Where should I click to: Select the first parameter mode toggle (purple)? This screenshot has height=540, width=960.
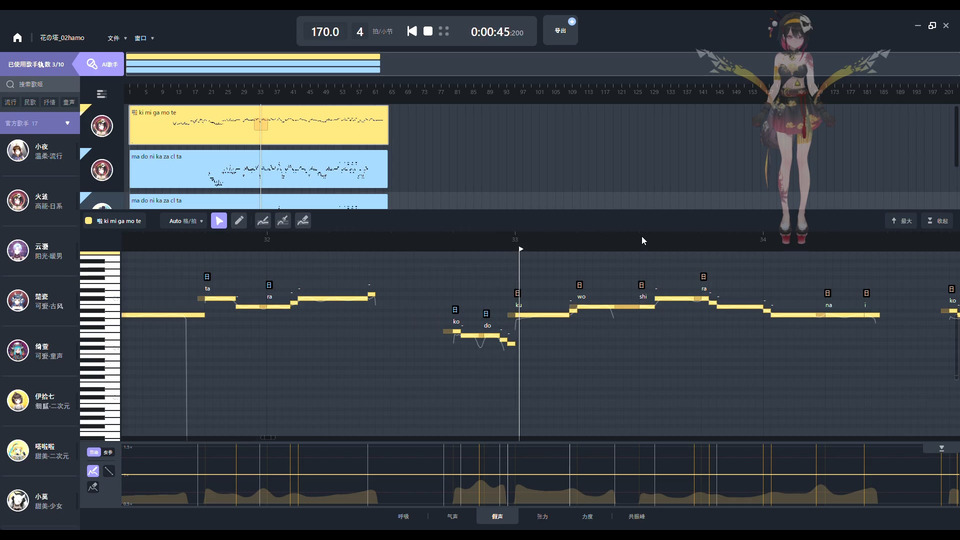pyautogui.click(x=94, y=452)
